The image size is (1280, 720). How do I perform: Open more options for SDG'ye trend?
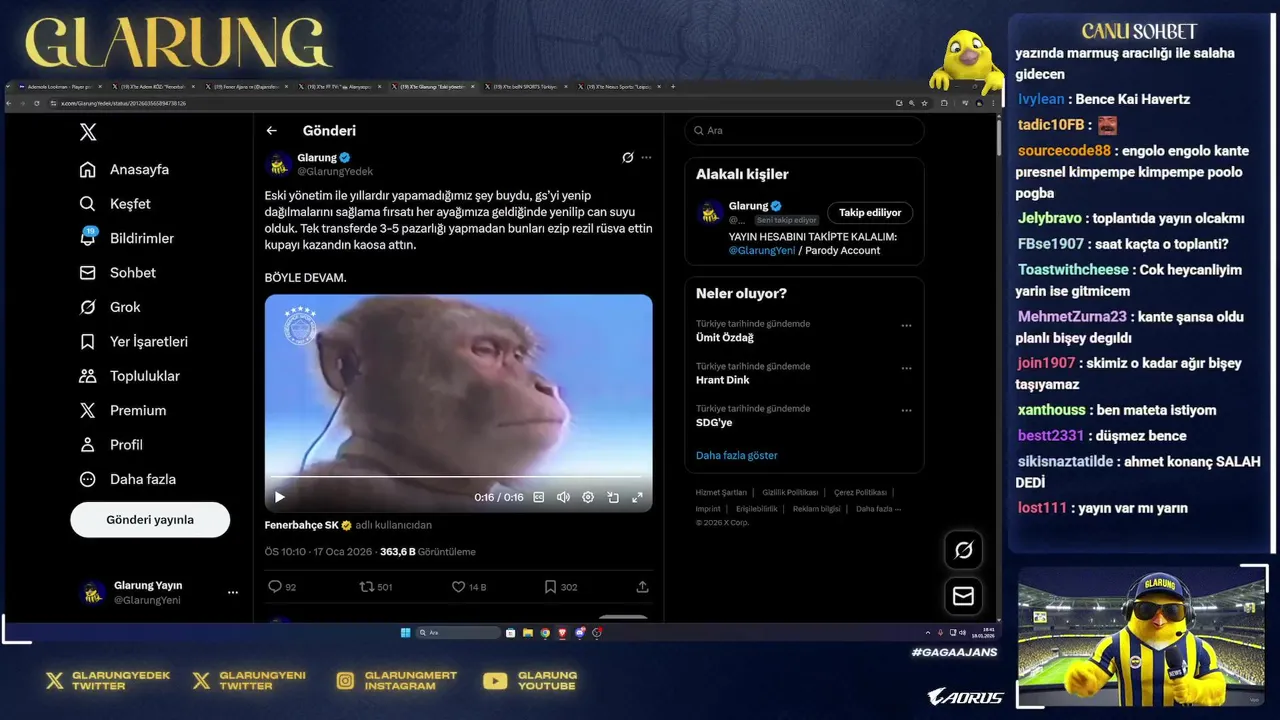906,410
